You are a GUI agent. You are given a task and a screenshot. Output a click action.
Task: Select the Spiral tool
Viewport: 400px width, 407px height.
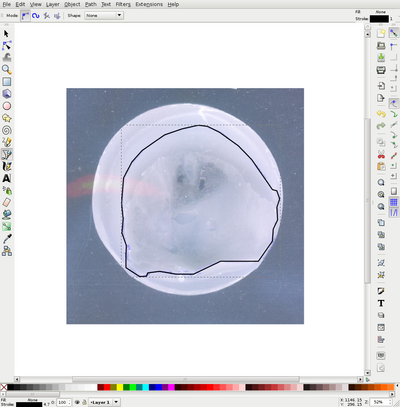click(x=7, y=130)
